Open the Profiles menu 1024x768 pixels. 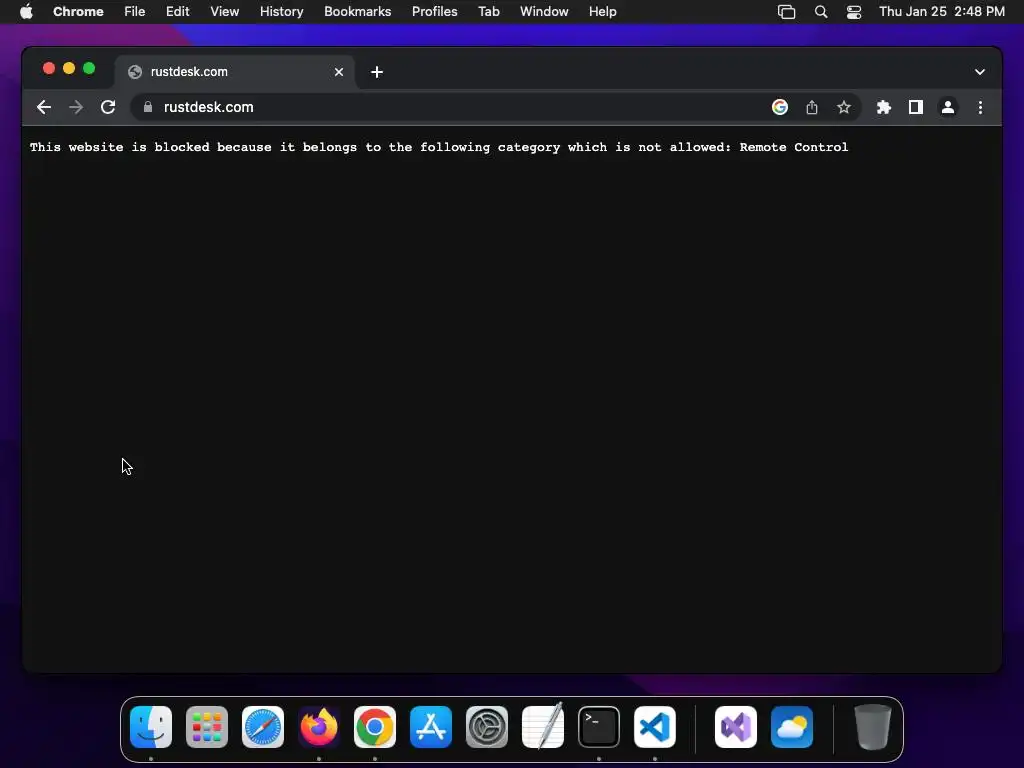pyautogui.click(x=434, y=12)
